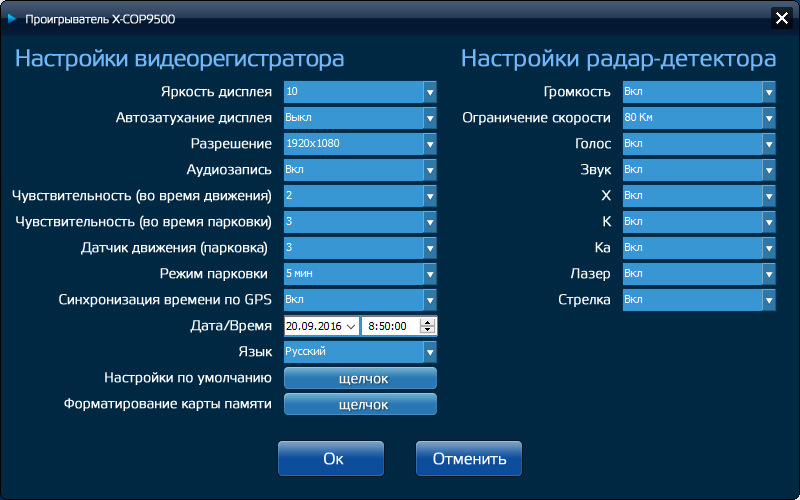Expand the Датчик движения (парковка) dropdown
This screenshot has width=800, height=500.
360,248
